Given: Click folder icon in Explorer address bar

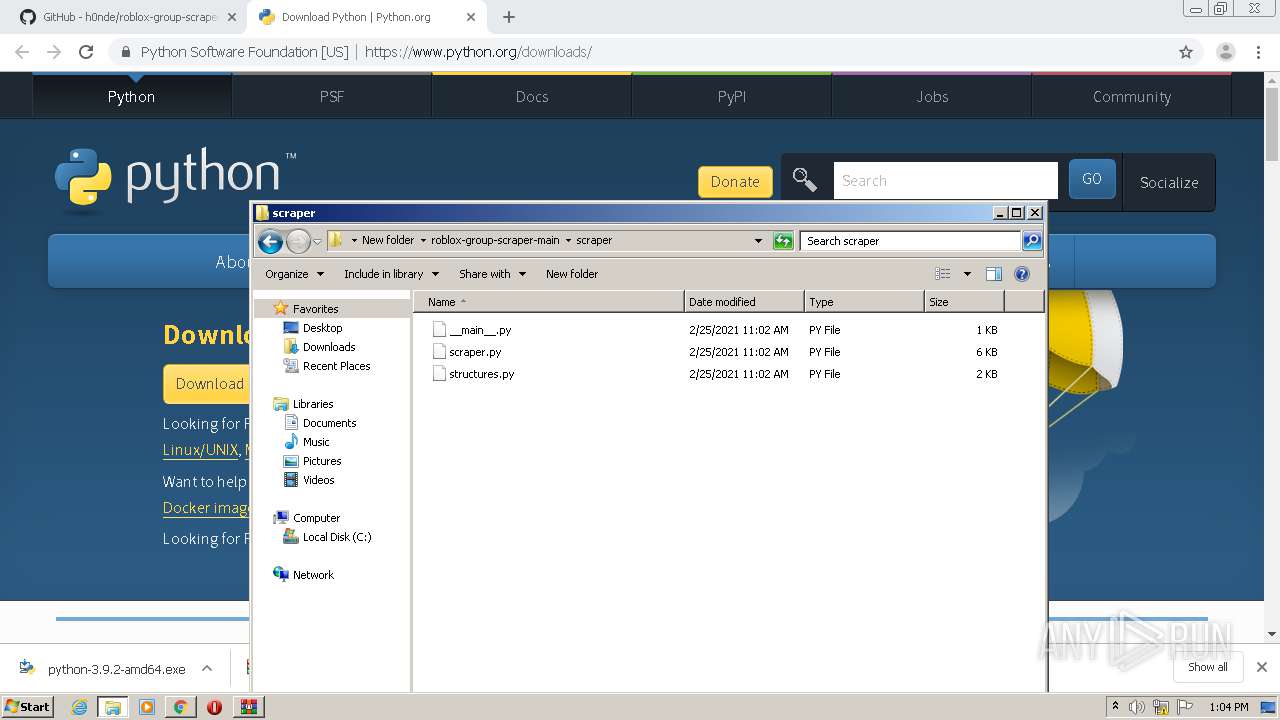Looking at the screenshot, I should tap(336, 240).
